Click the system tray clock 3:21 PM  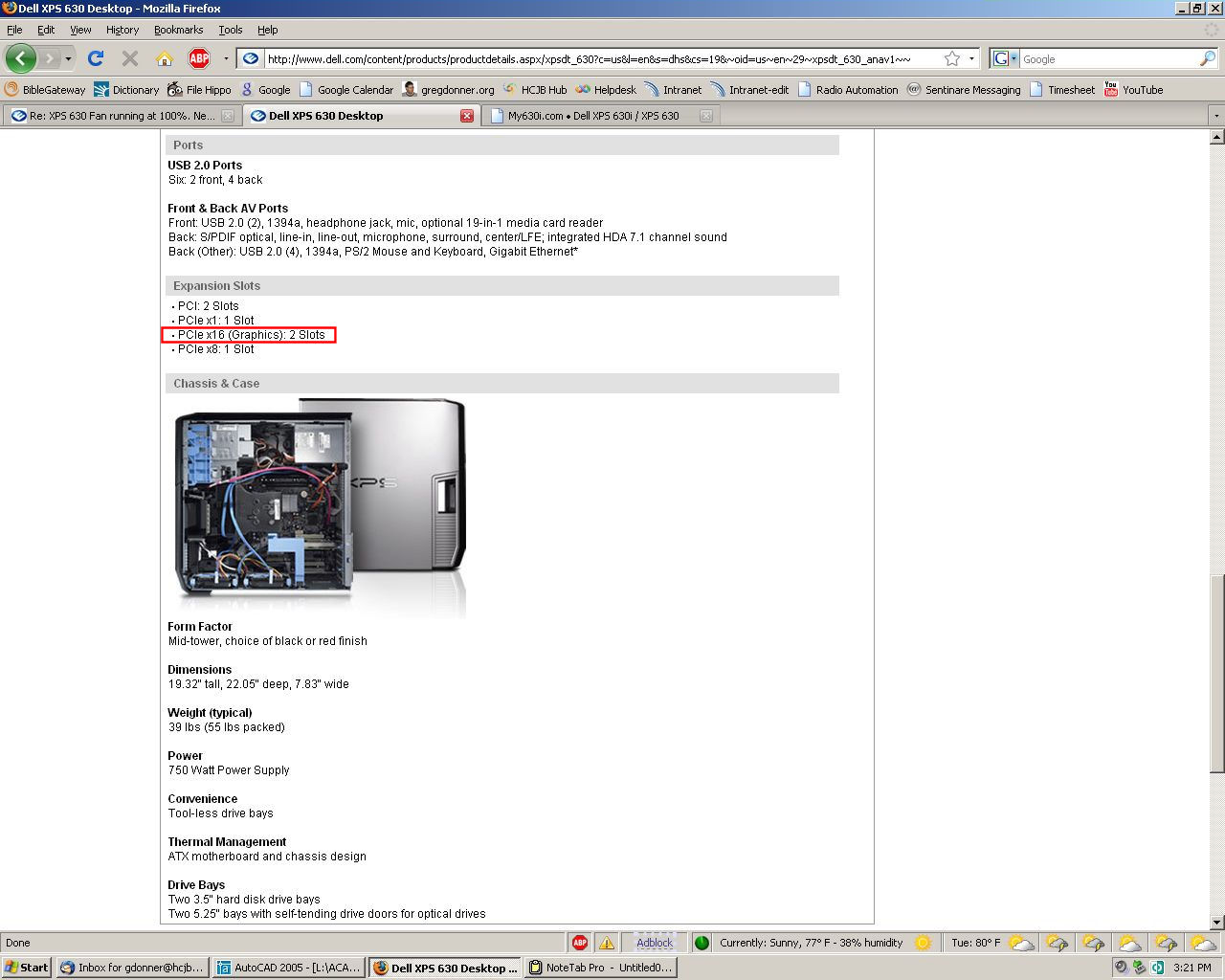tap(1192, 968)
